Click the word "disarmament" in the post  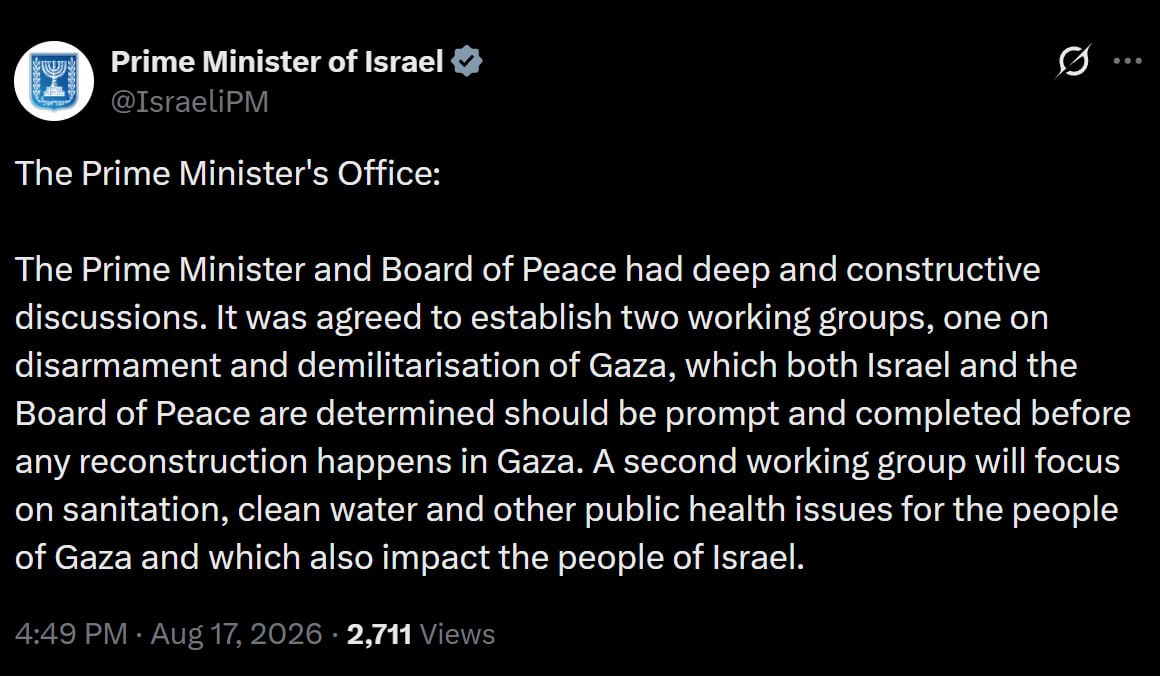click(x=118, y=366)
